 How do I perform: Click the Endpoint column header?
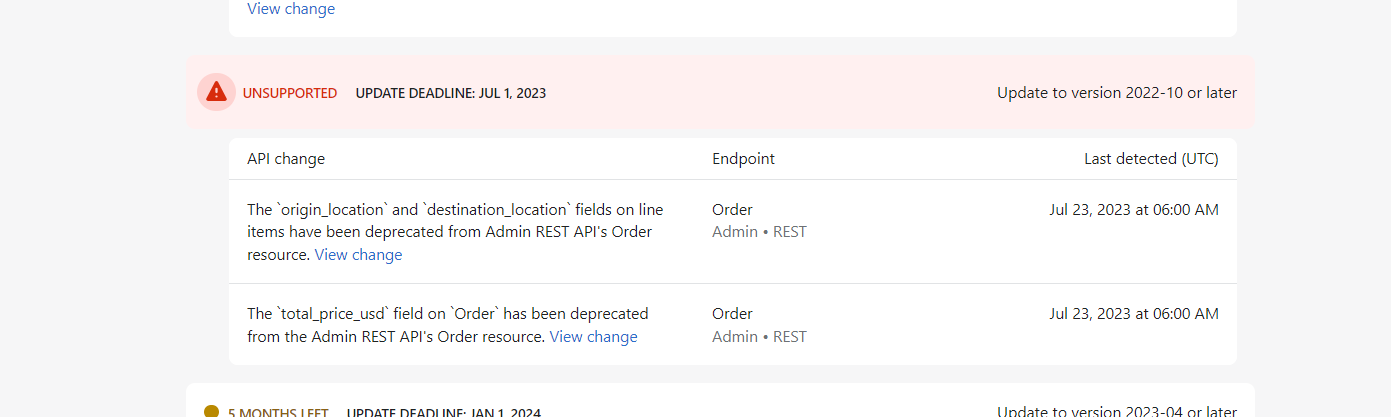point(743,159)
